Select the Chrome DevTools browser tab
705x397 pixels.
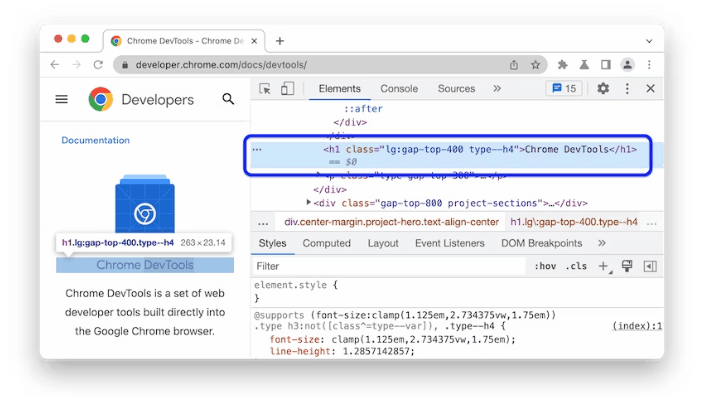click(x=184, y=41)
